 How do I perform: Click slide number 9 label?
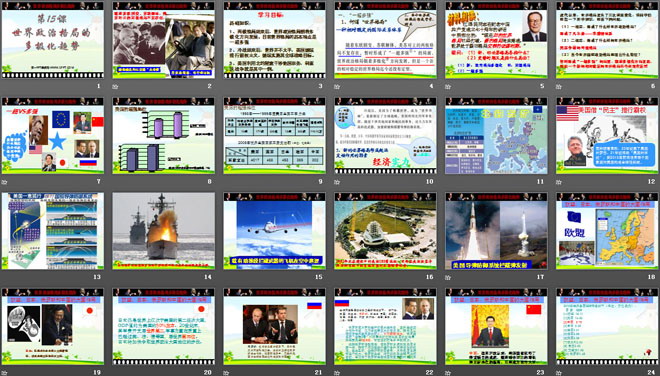pyautogui.click(x=320, y=181)
